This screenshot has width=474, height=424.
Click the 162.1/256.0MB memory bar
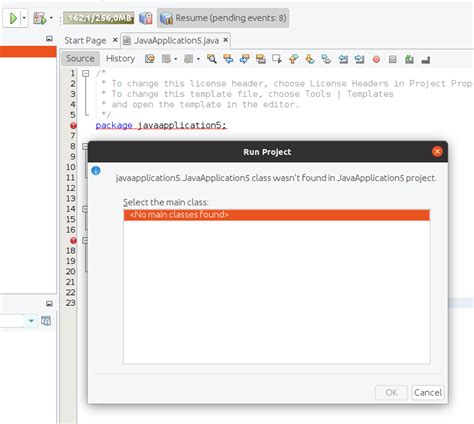98,18
